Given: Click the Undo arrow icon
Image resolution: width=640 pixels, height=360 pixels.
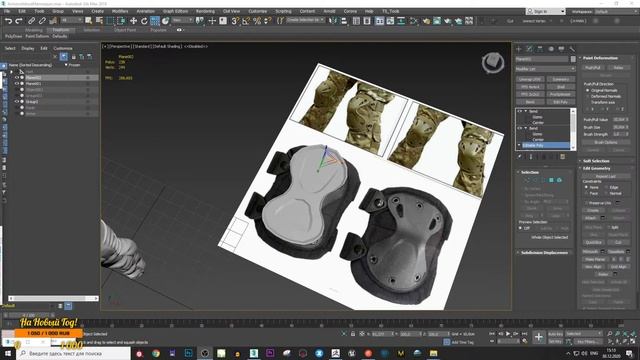Looking at the screenshot, I should coord(8,21).
